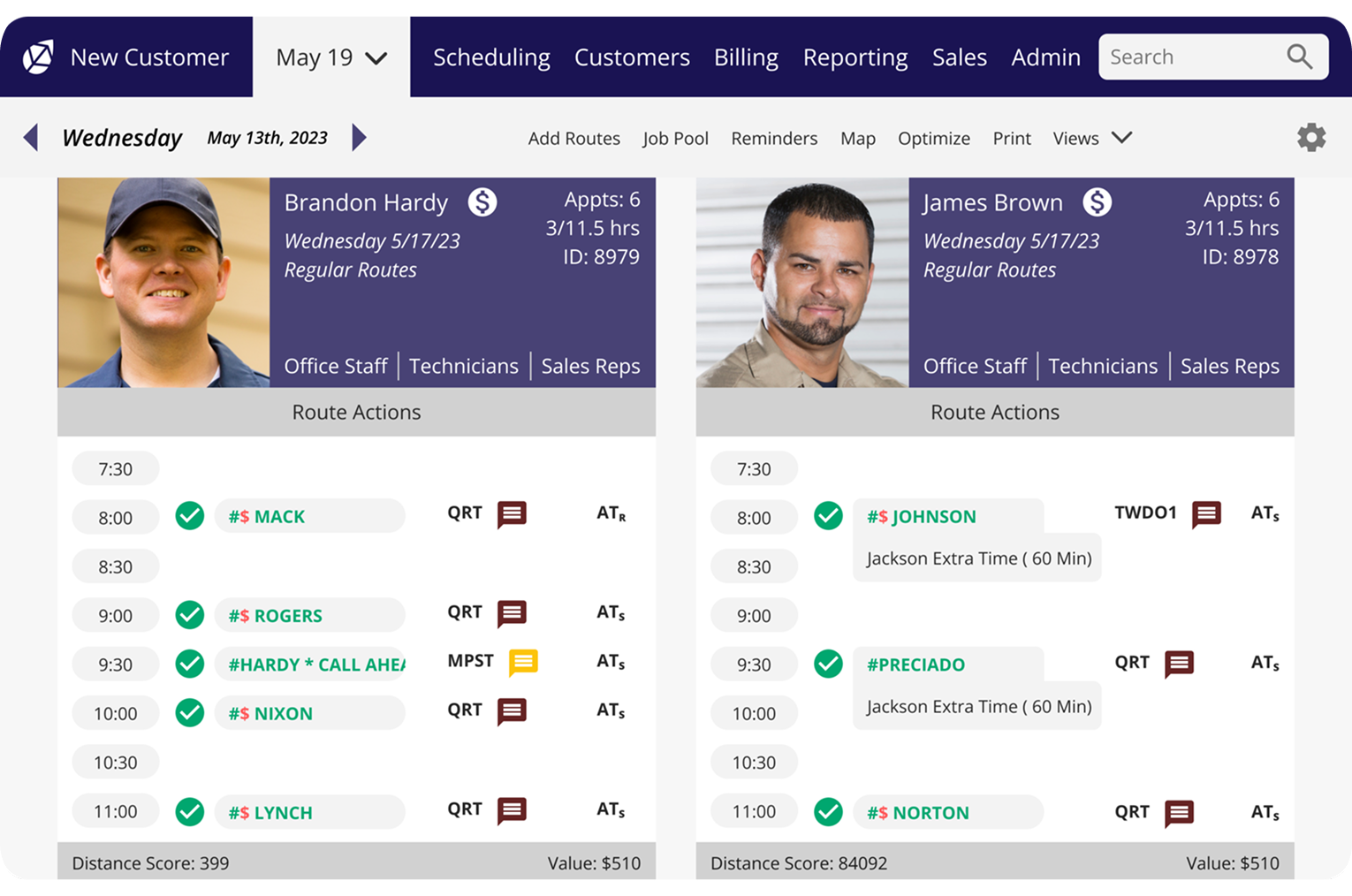This screenshot has height=896, width=1352.
Task: Click the 10:30 slot on James's route
Action: click(754, 763)
